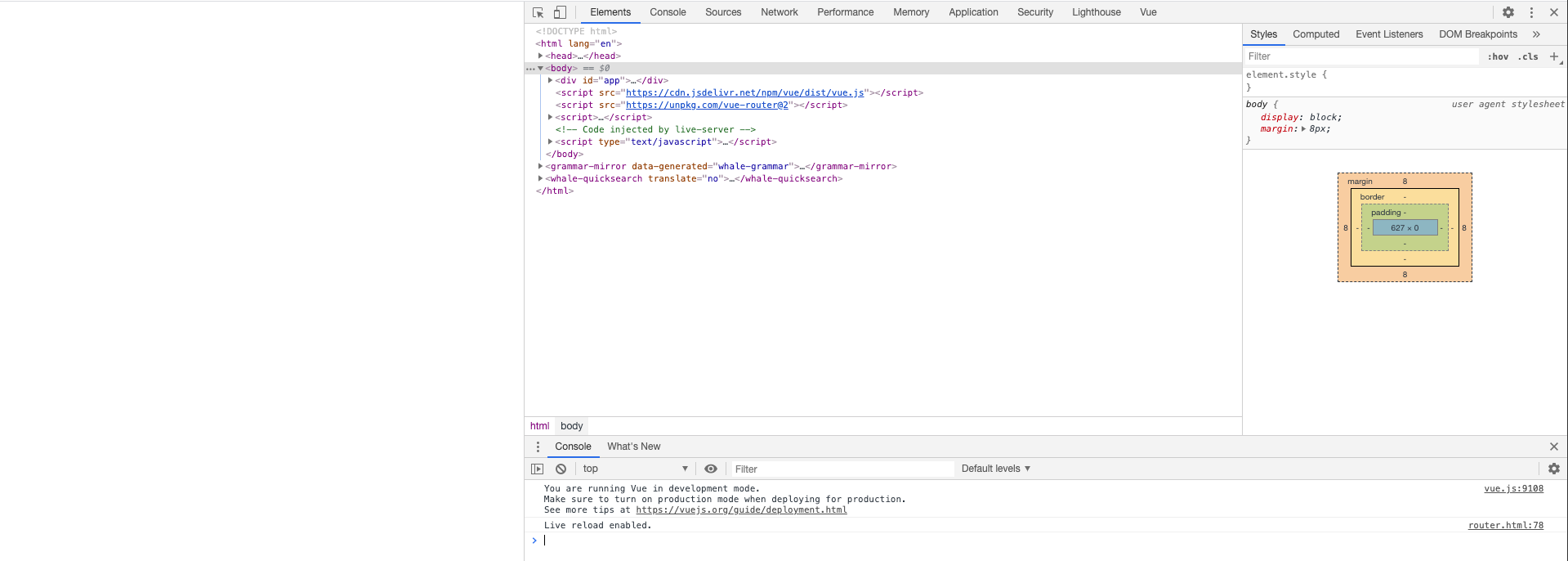The height and width of the screenshot is (561, 1568).
Task: Collapse the body element node
Action: (x=540, y=68)
